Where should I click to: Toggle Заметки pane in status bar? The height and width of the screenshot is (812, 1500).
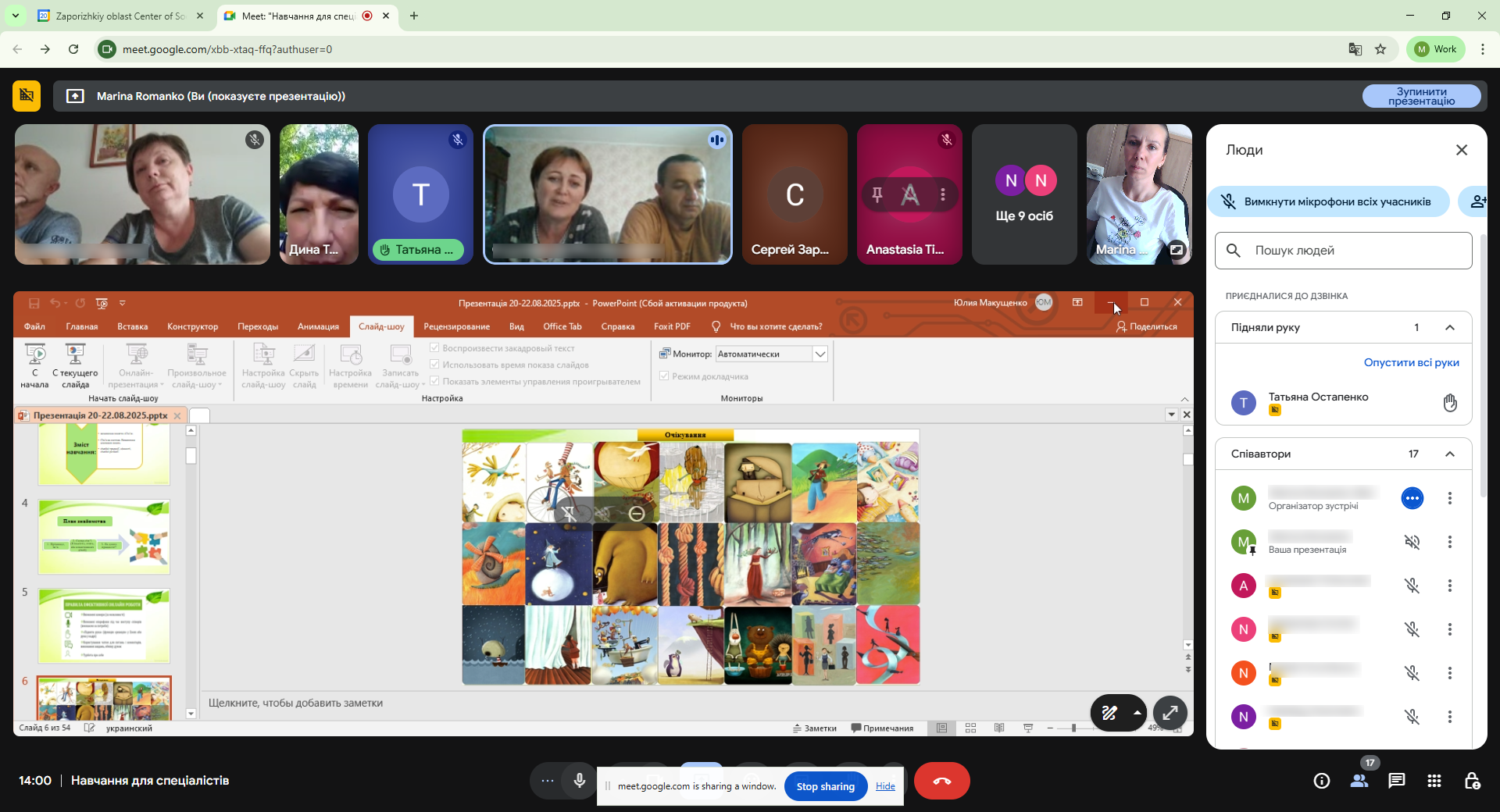pos(815,728)
